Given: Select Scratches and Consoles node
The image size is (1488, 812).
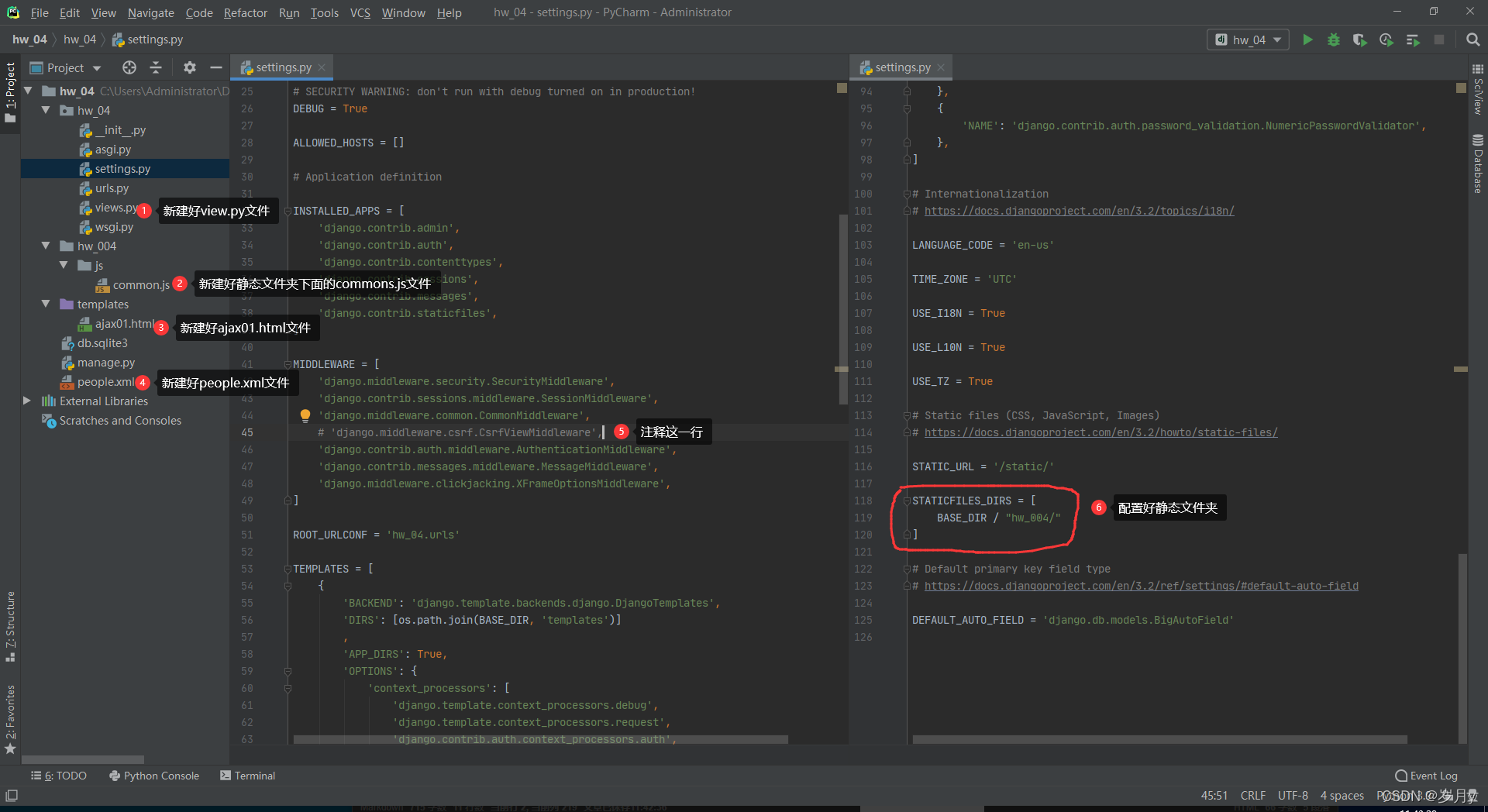Looking at the screenshot, I should [x=112, y=421].
